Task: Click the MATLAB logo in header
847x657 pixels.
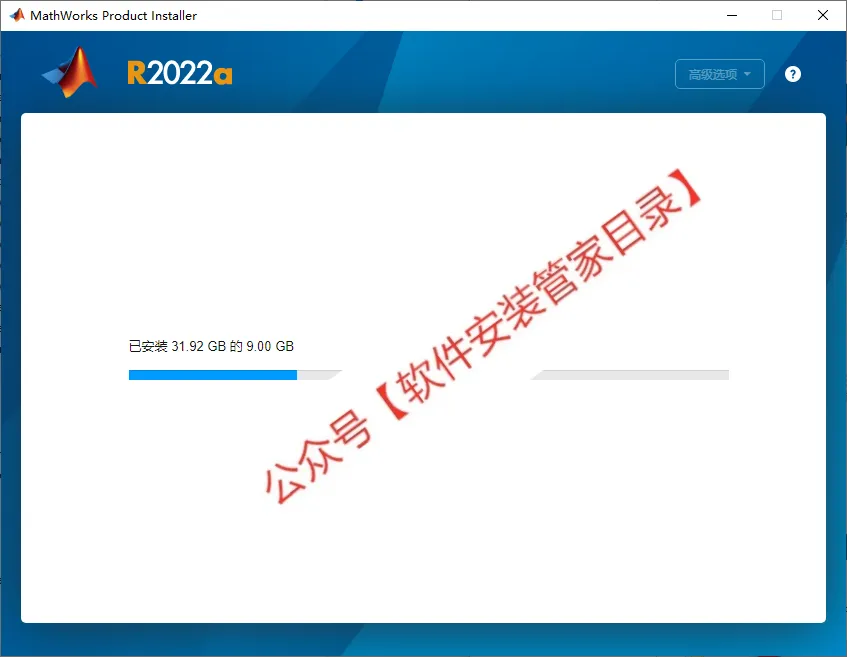Action: click(70, 72)
